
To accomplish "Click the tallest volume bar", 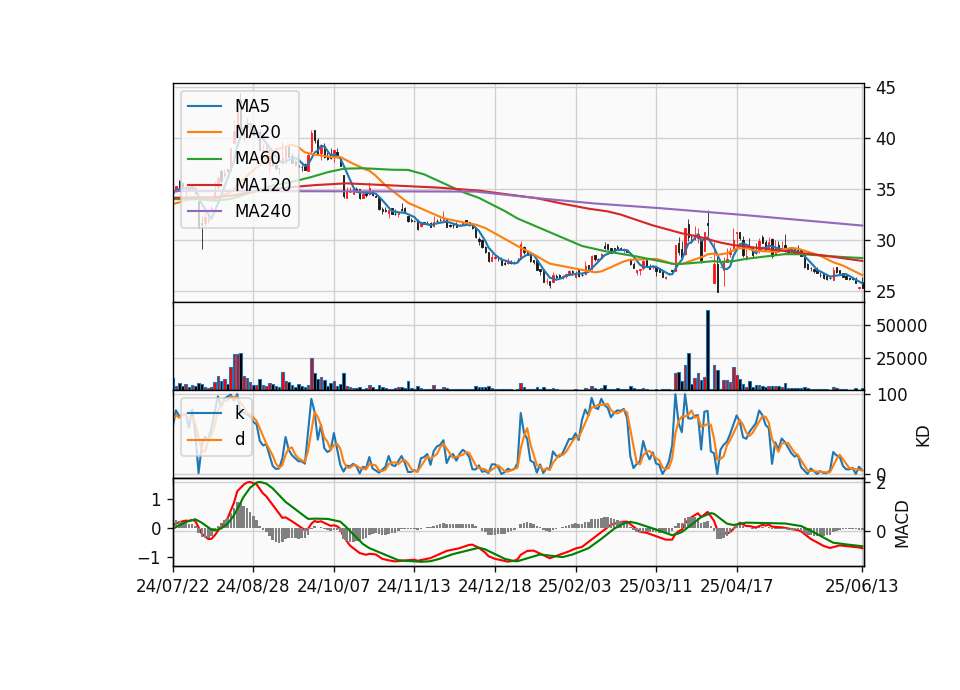I will [x=708, y=350].
